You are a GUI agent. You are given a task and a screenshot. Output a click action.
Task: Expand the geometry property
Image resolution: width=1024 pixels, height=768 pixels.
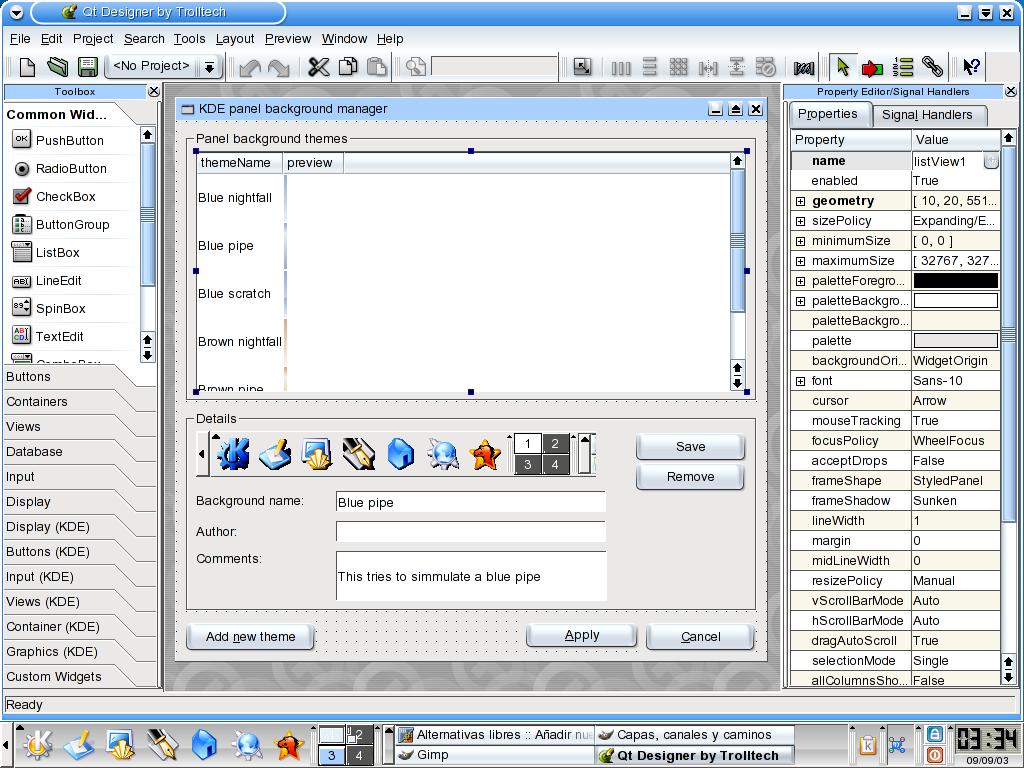coord(800,201)
